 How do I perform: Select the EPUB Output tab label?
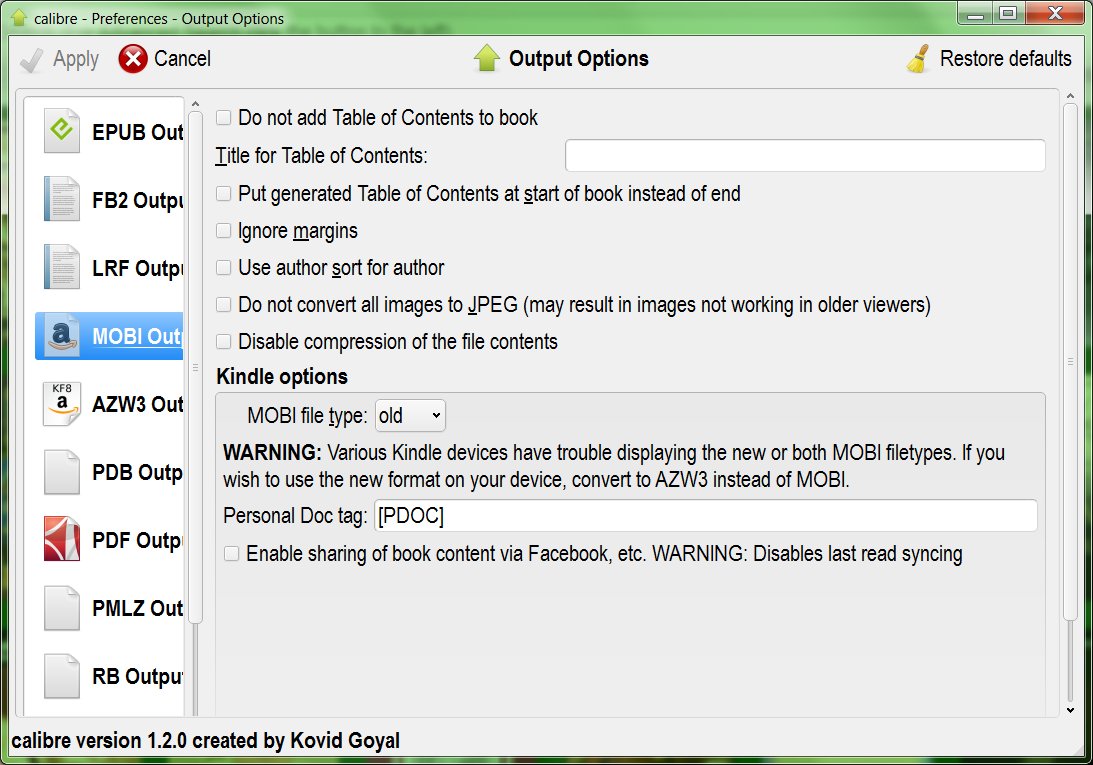(x=137, y=132)
